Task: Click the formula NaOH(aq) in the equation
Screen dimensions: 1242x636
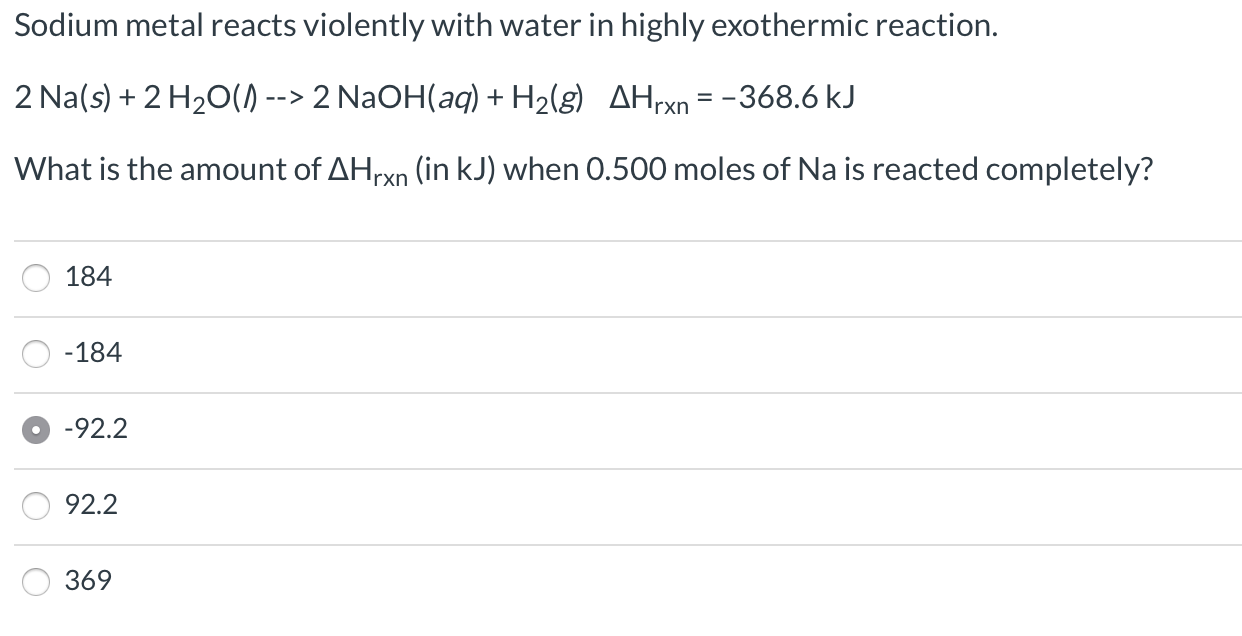Action: point(410,98)
